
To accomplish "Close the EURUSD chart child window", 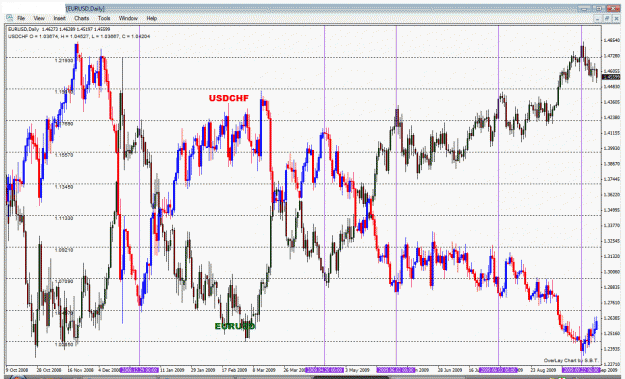I will [x=616, y=19].
